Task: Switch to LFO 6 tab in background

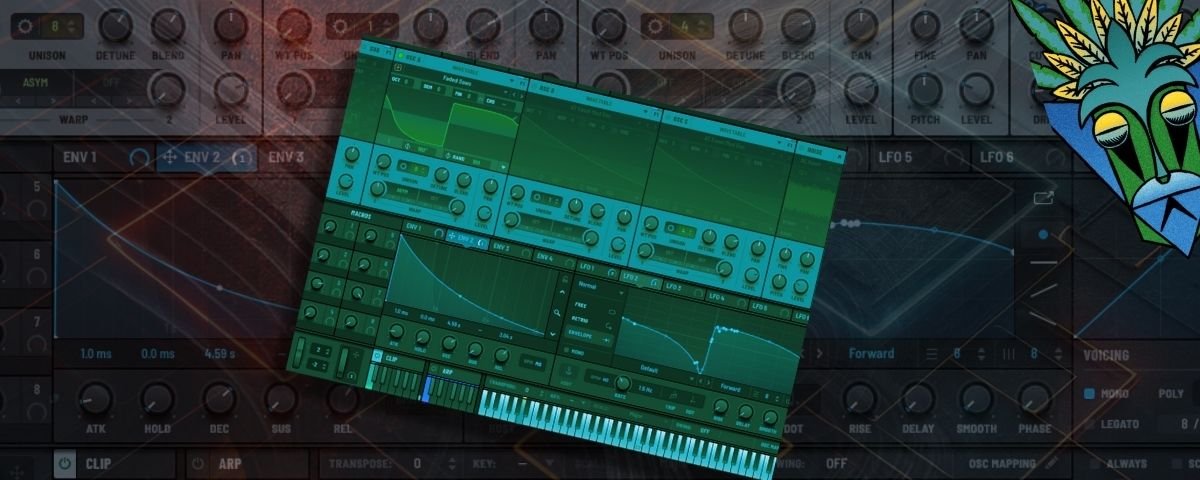Action: click(x=996, y=157)
